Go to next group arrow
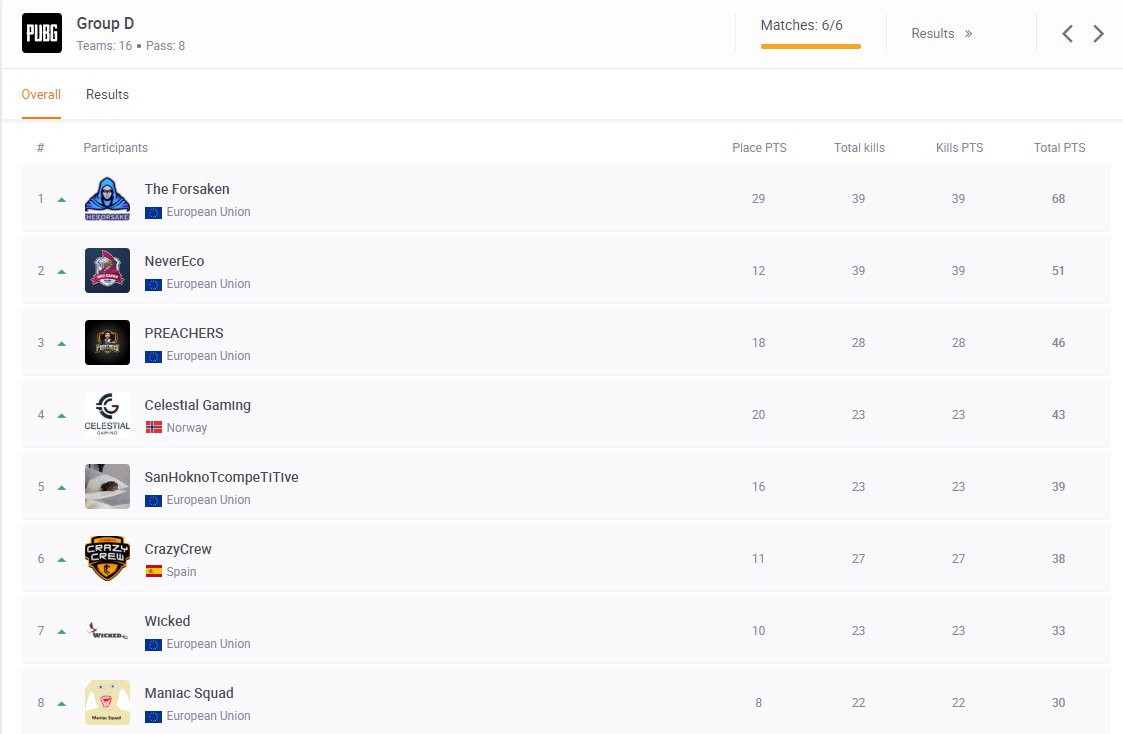The image size is (1123, 734). click(x=1098, y=34)
